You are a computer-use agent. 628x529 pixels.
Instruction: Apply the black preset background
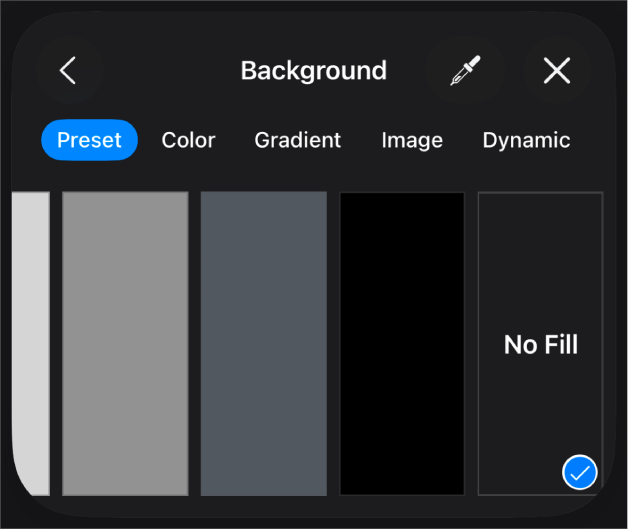coord(402,343)
